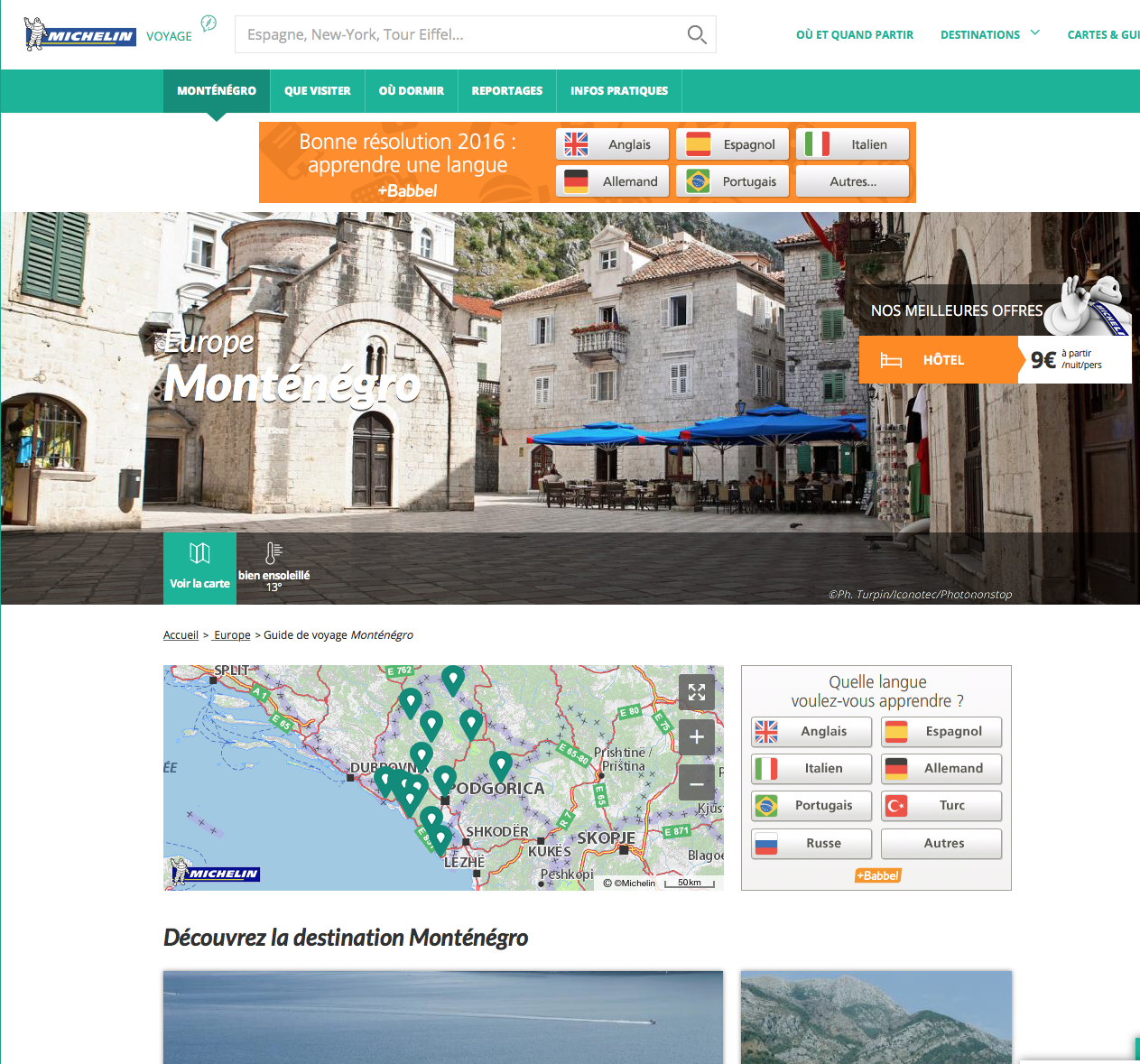Open the Cartes & Guides menu
1140x1064 pixels.
tap(1104, 35)
